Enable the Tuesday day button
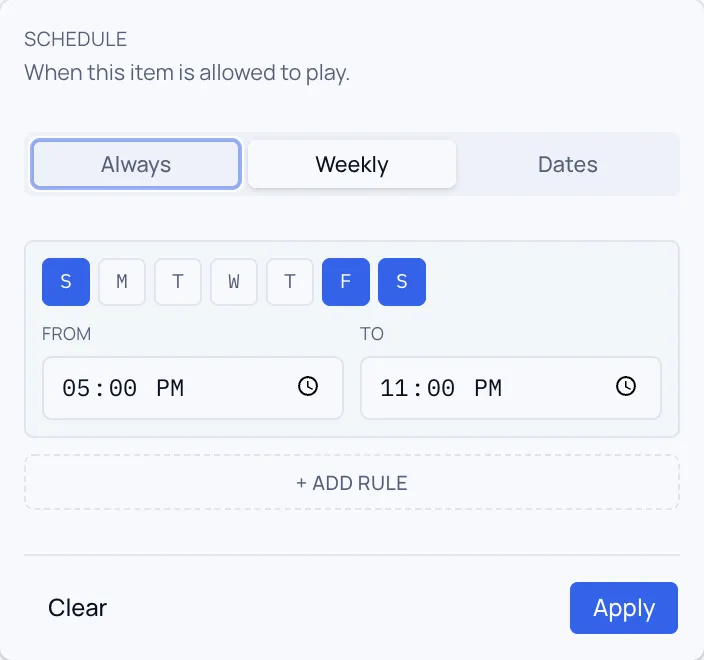The height and width of the screenshot is (660, 704). pyautogui.click(x=178, y=282)
